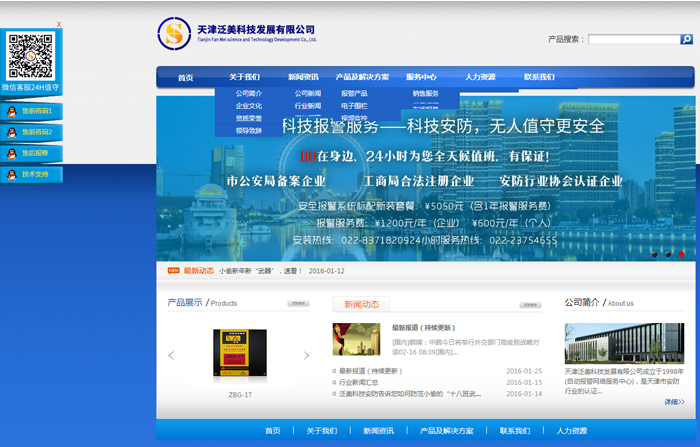Click the red active banner slide dot
700x447 pixels.
[681, 255]
